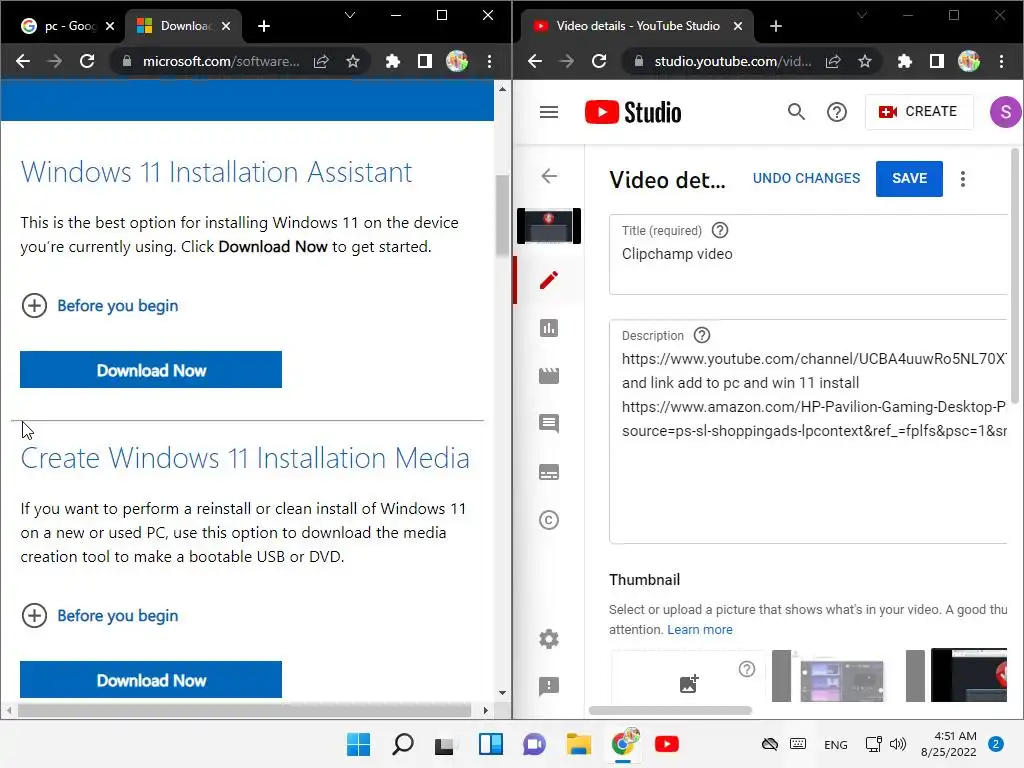Click the Studio horizontal scrollbar

670,710
